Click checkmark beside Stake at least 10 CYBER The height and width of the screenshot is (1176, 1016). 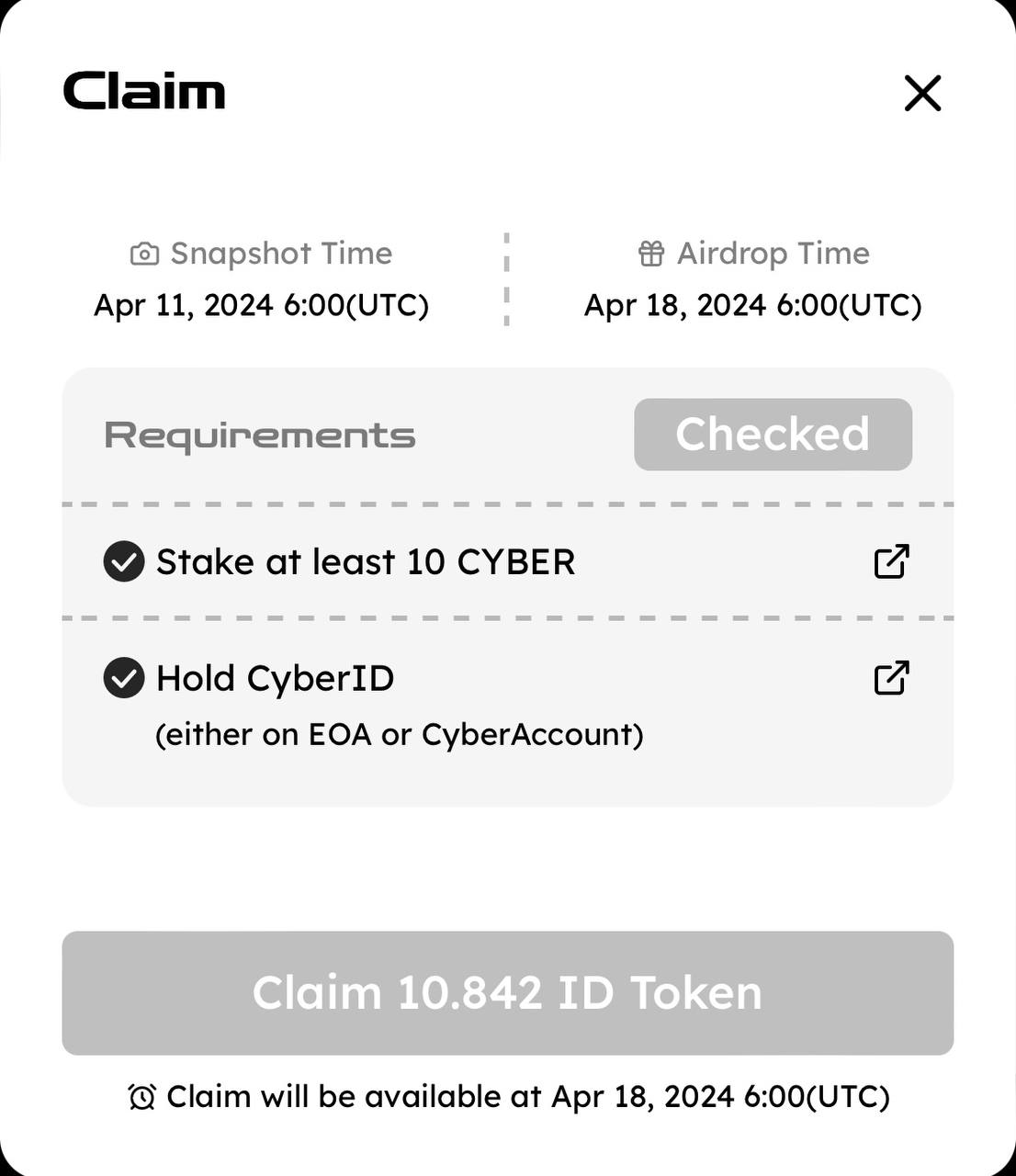(124, 561)
